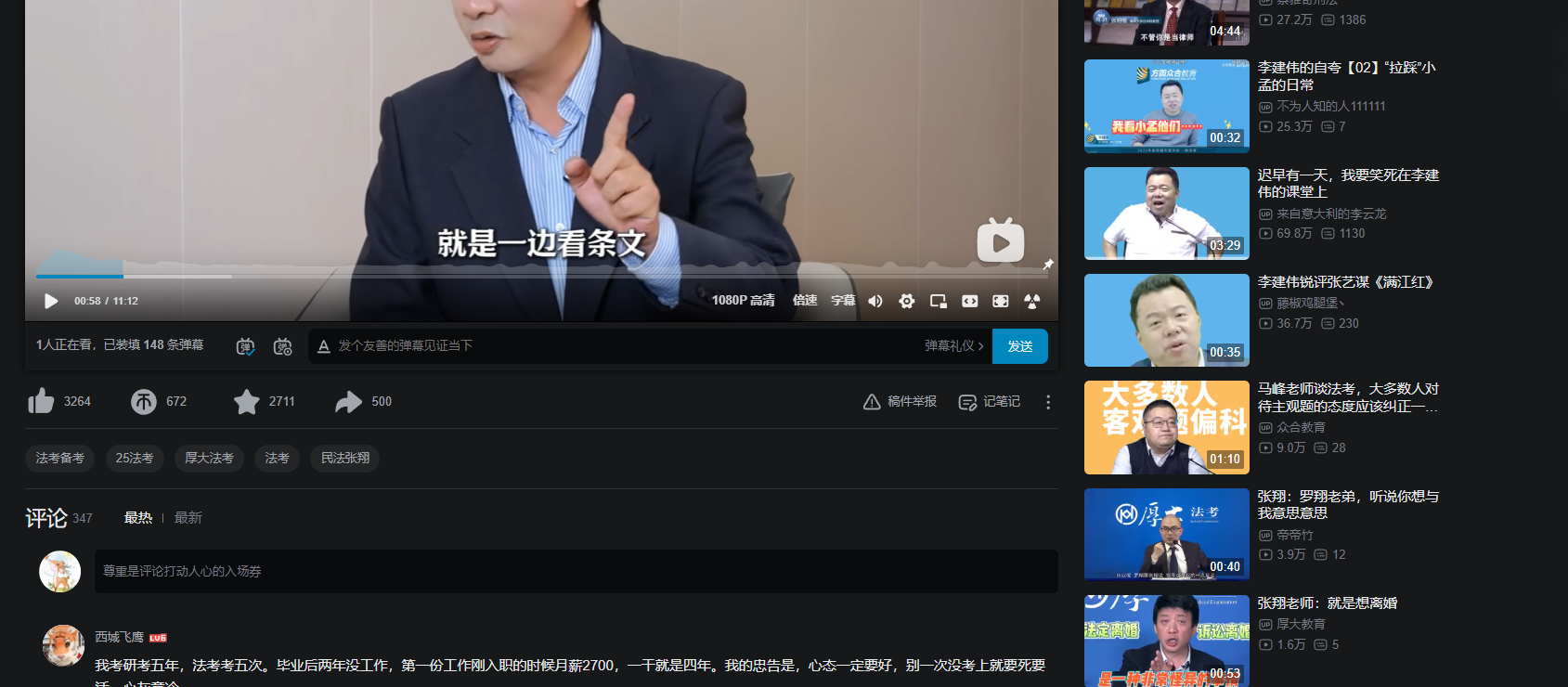Open title 张翔：罗翔老弟，听说你想与我意思意思

[1349, 504]
